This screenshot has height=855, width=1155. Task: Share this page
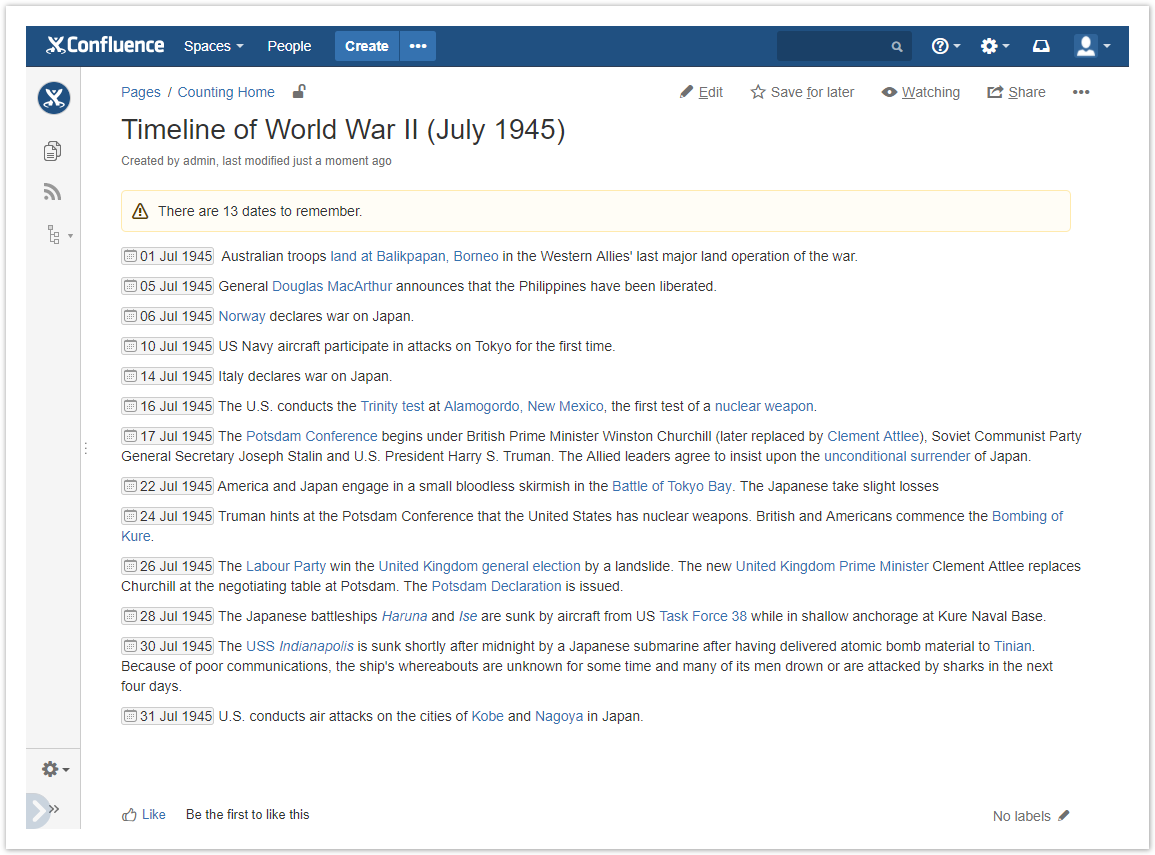pos(1017,92)
